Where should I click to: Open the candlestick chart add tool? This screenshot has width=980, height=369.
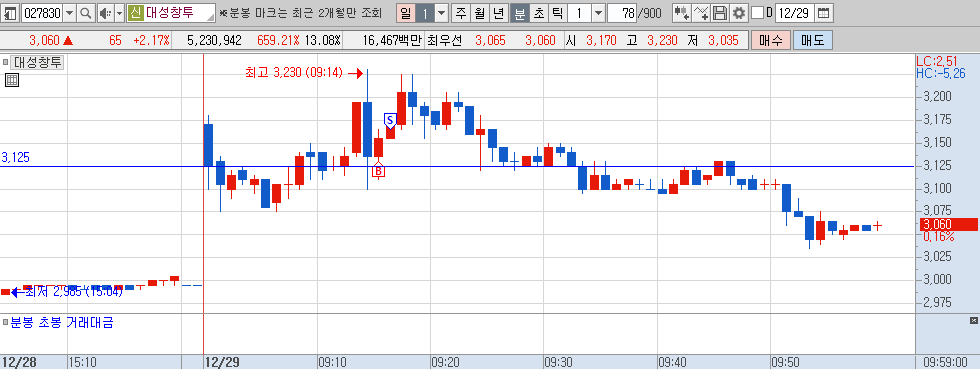682,13
